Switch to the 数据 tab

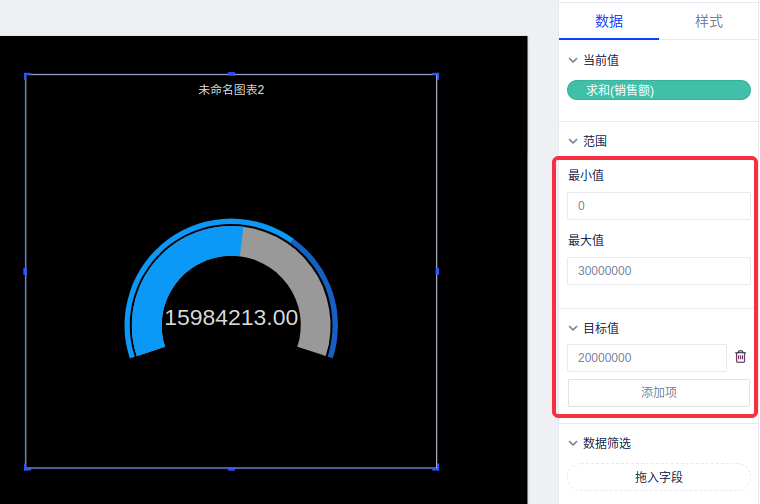[x=608, y=21]
